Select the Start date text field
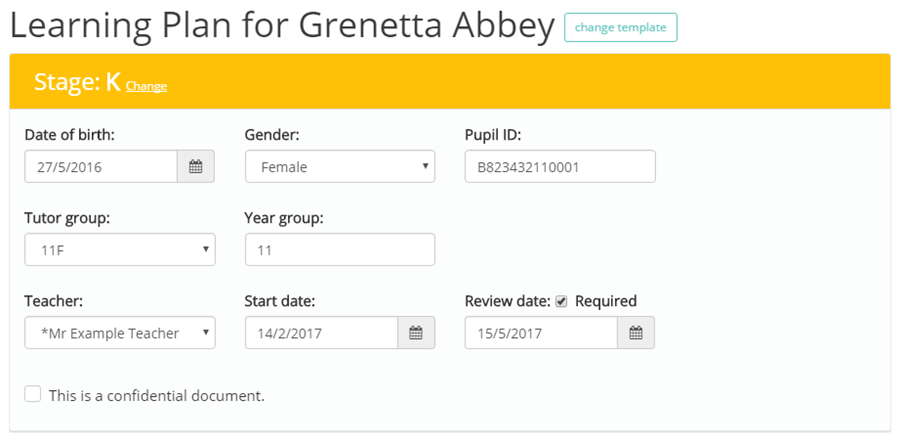Image resolution: width=902 pixels, height=445 pixels. [321, 333]
